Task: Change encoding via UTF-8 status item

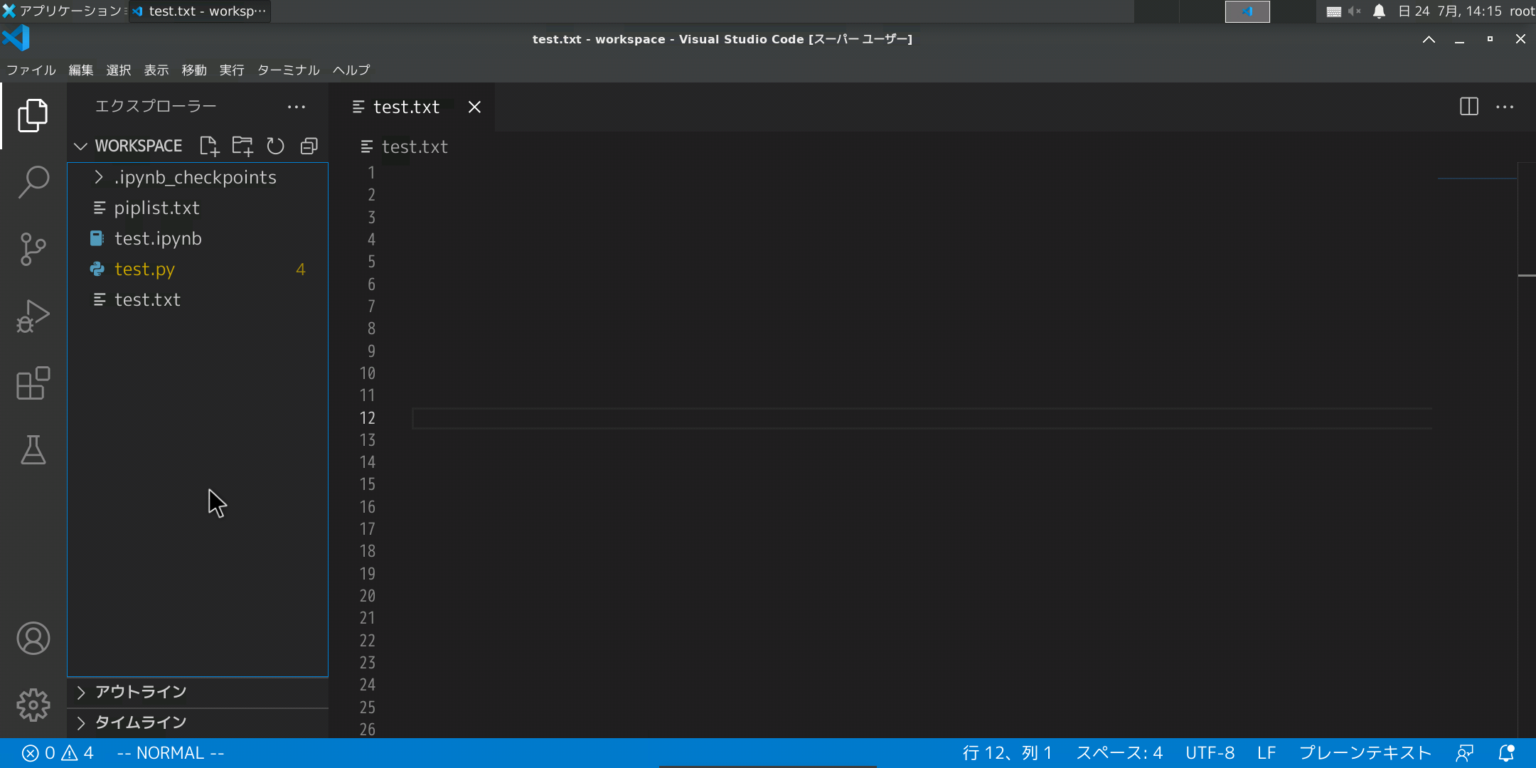Action: [1210, 752]
